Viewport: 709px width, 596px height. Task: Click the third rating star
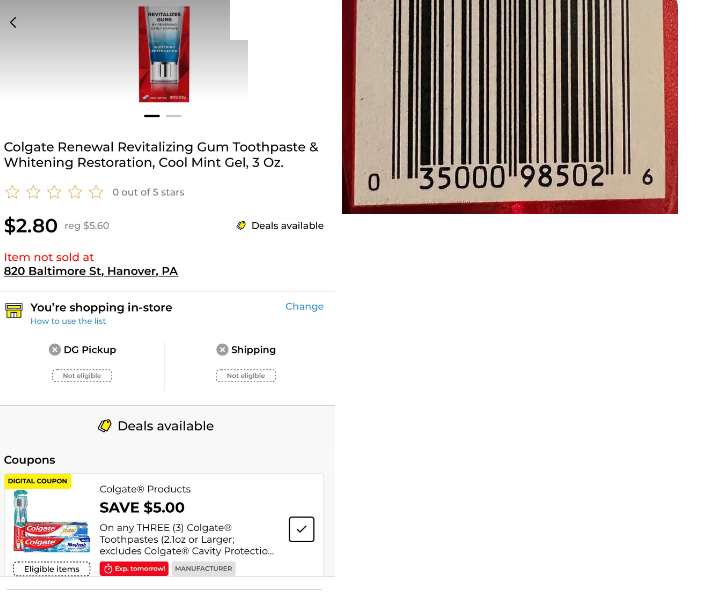(54, 192)
